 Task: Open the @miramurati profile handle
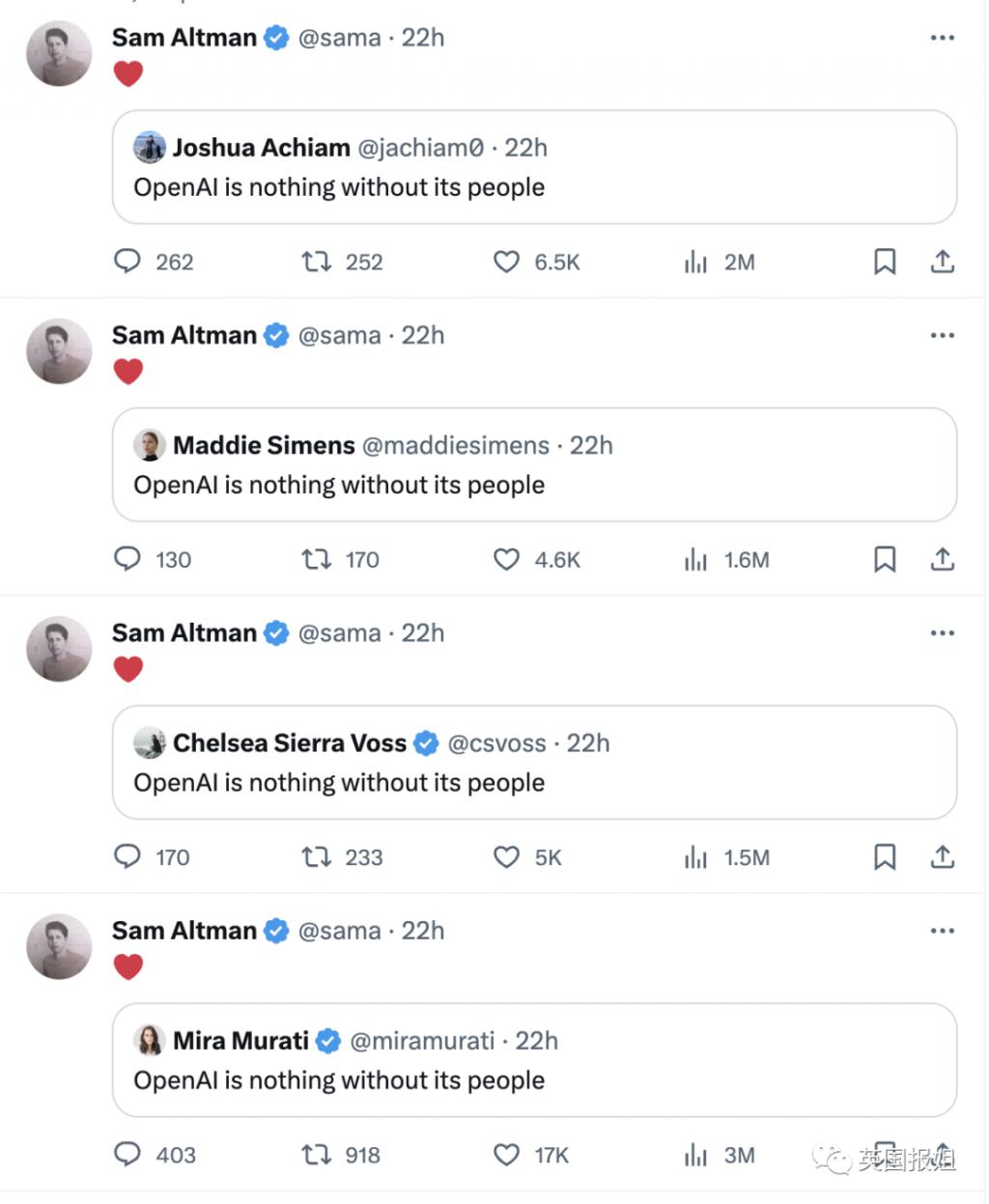(x=422, y=1041)
